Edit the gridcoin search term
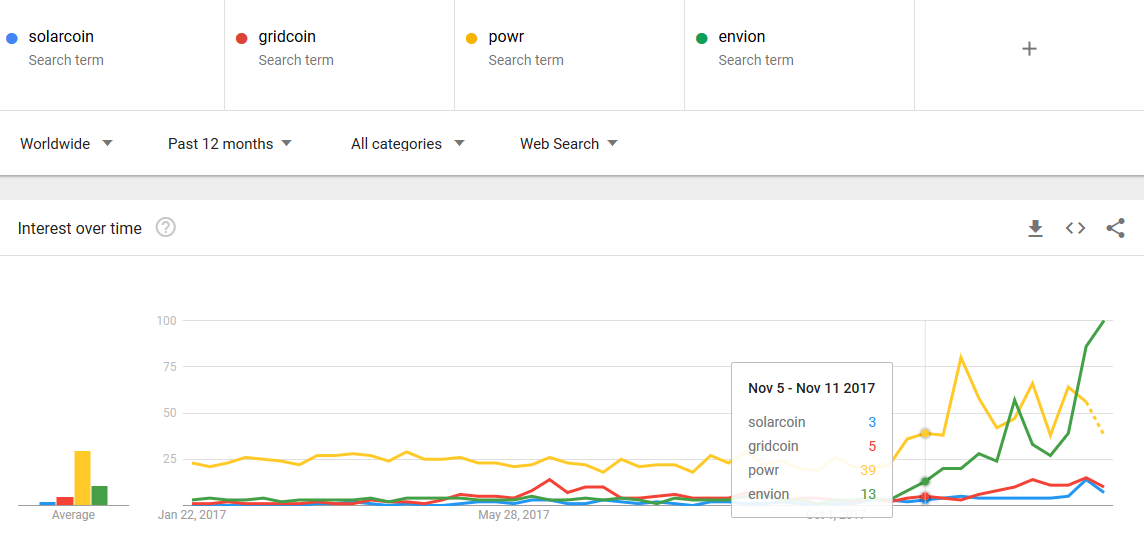The image size is (1144, 545). [287, 37]
